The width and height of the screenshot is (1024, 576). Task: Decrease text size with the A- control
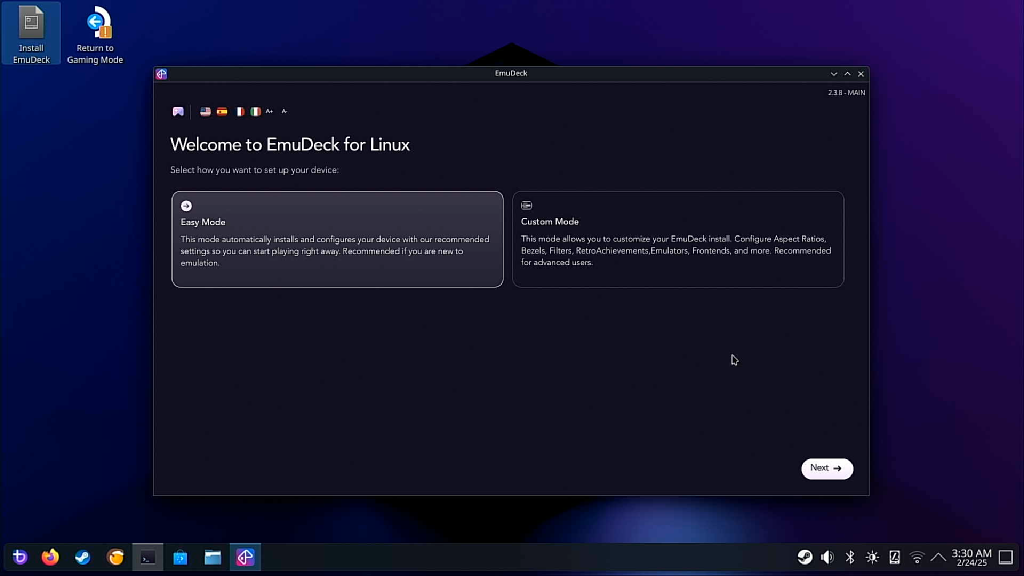point(285,111)
